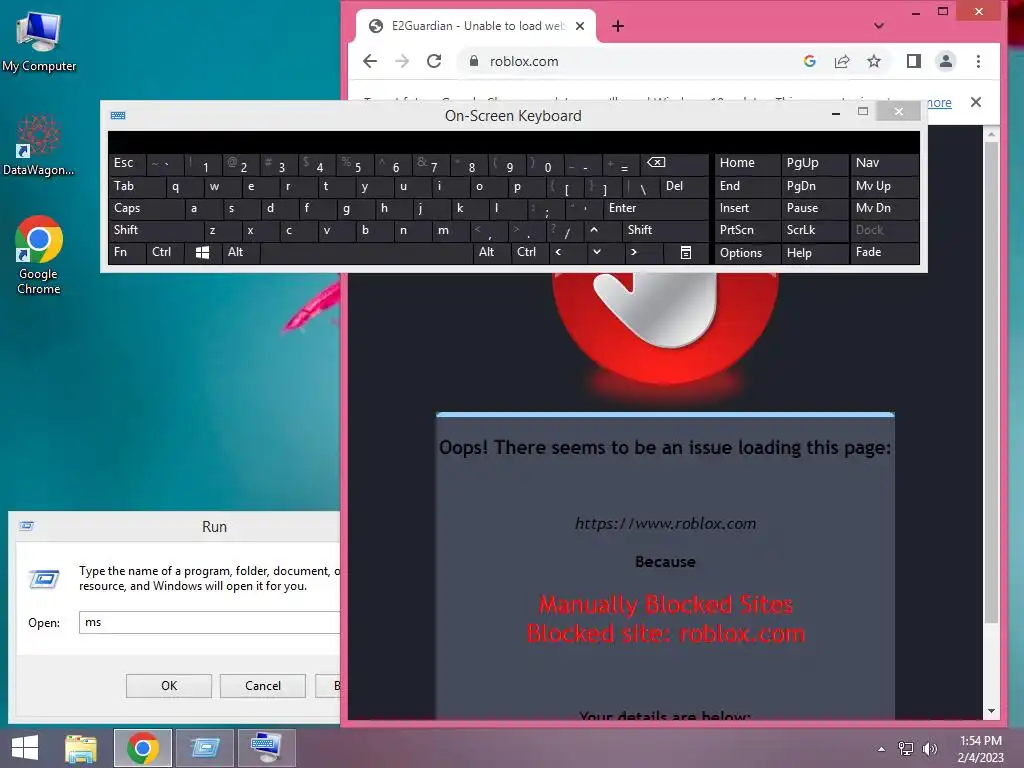Switch to Chrome using its taskbar icon
This screenshot has height=768, width=1024.
point(142,748)
